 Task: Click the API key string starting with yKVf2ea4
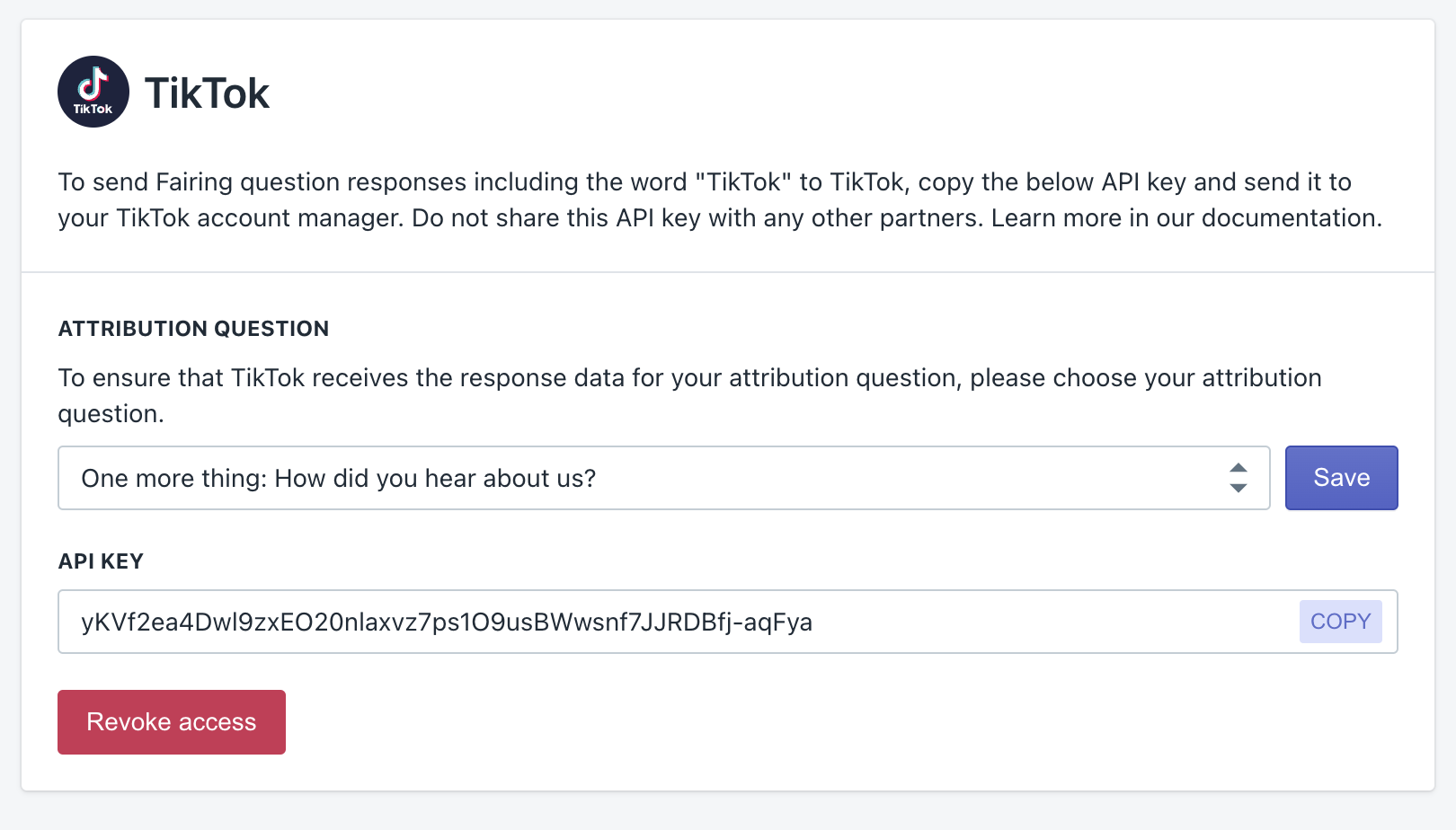tap(447, 622)
